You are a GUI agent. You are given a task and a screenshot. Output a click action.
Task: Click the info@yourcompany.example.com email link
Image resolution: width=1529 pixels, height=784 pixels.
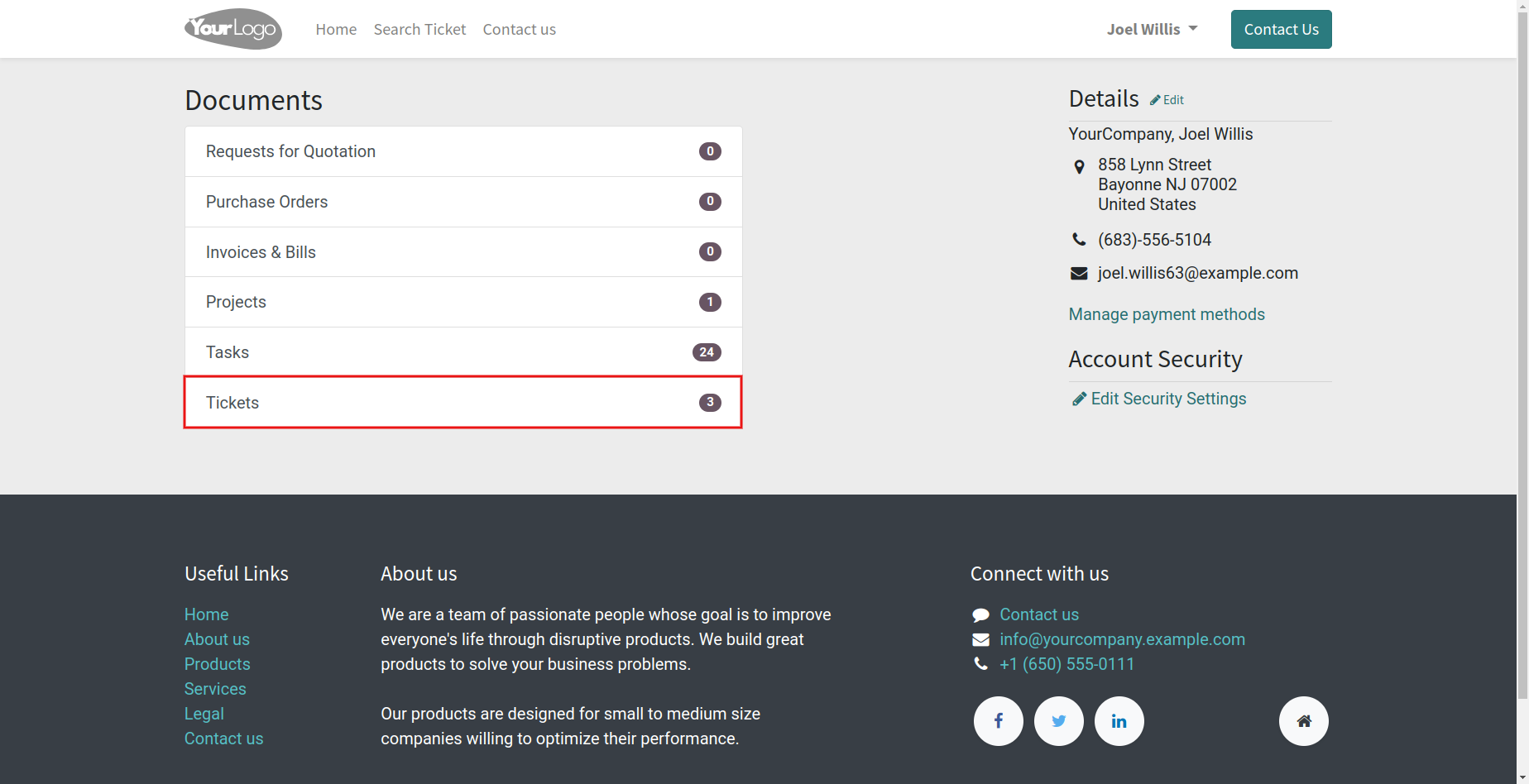pos(1122,639)
